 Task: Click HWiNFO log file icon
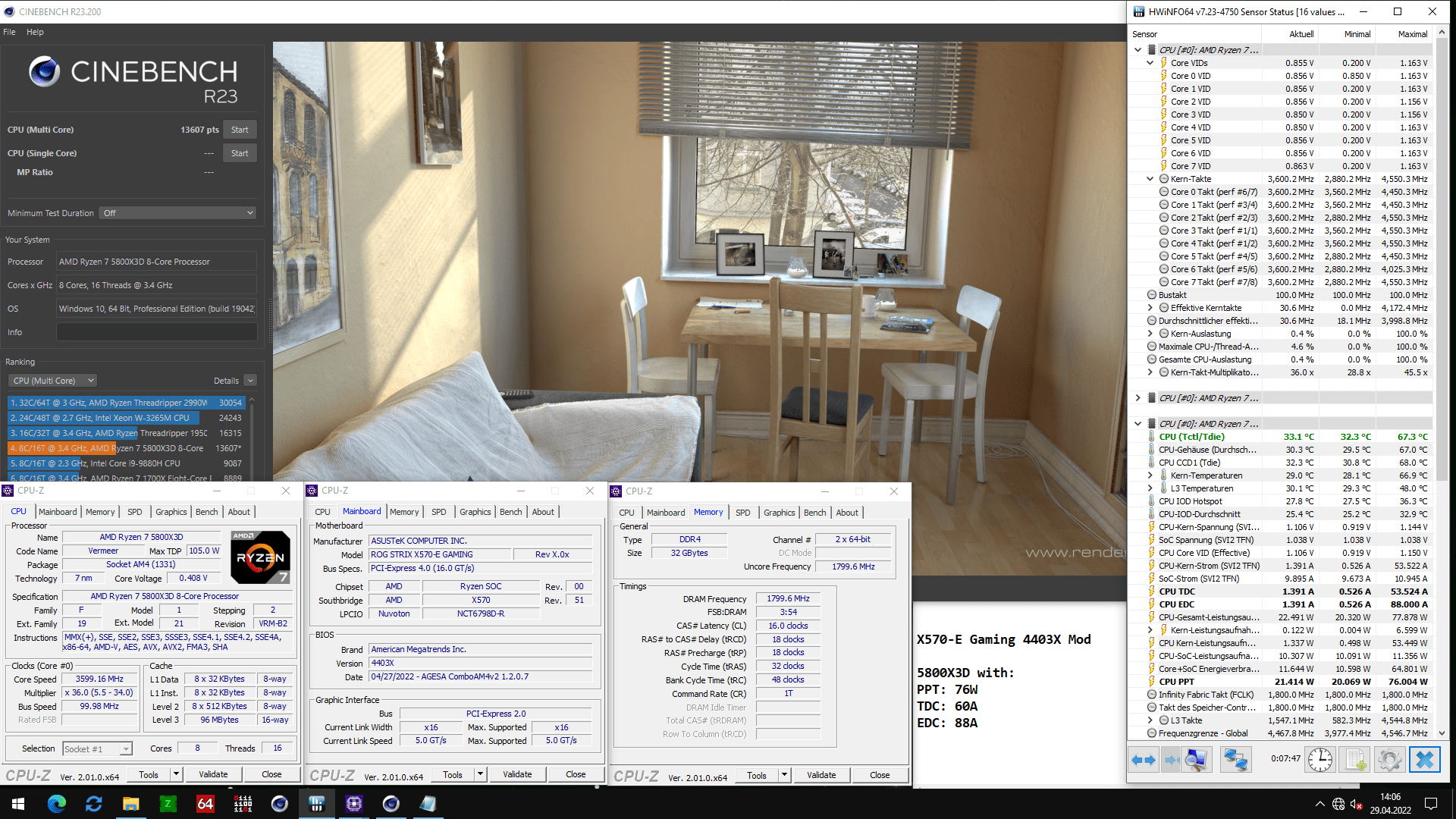(x=1355, y=759)
